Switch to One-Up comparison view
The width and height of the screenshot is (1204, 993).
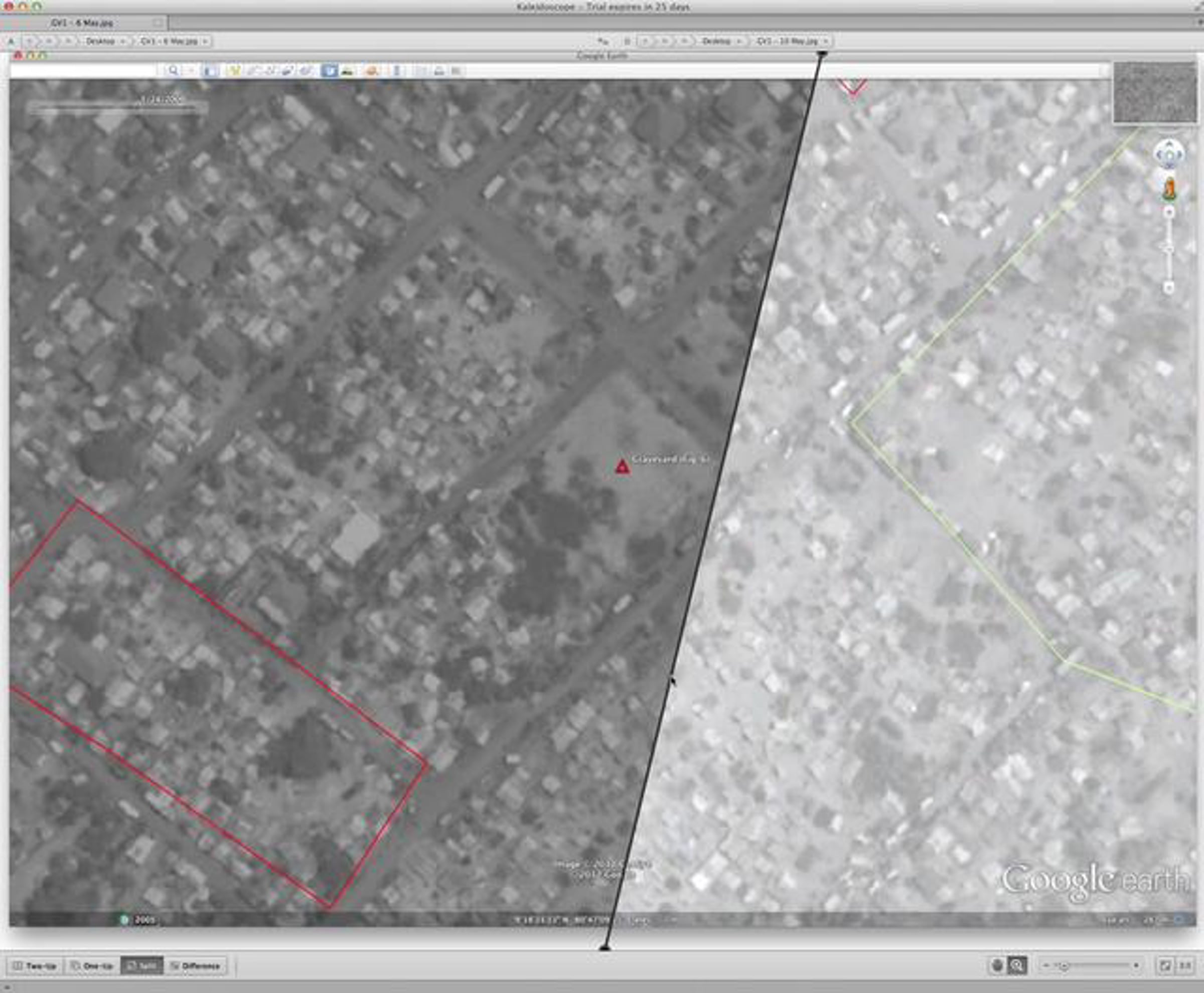pyautogui.click(x=92, y=966)
